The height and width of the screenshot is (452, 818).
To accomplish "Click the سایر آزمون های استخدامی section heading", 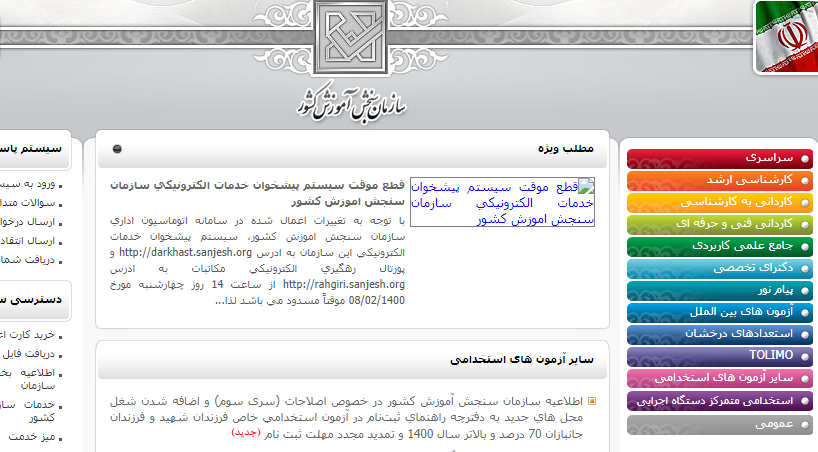I will [522, 360].
